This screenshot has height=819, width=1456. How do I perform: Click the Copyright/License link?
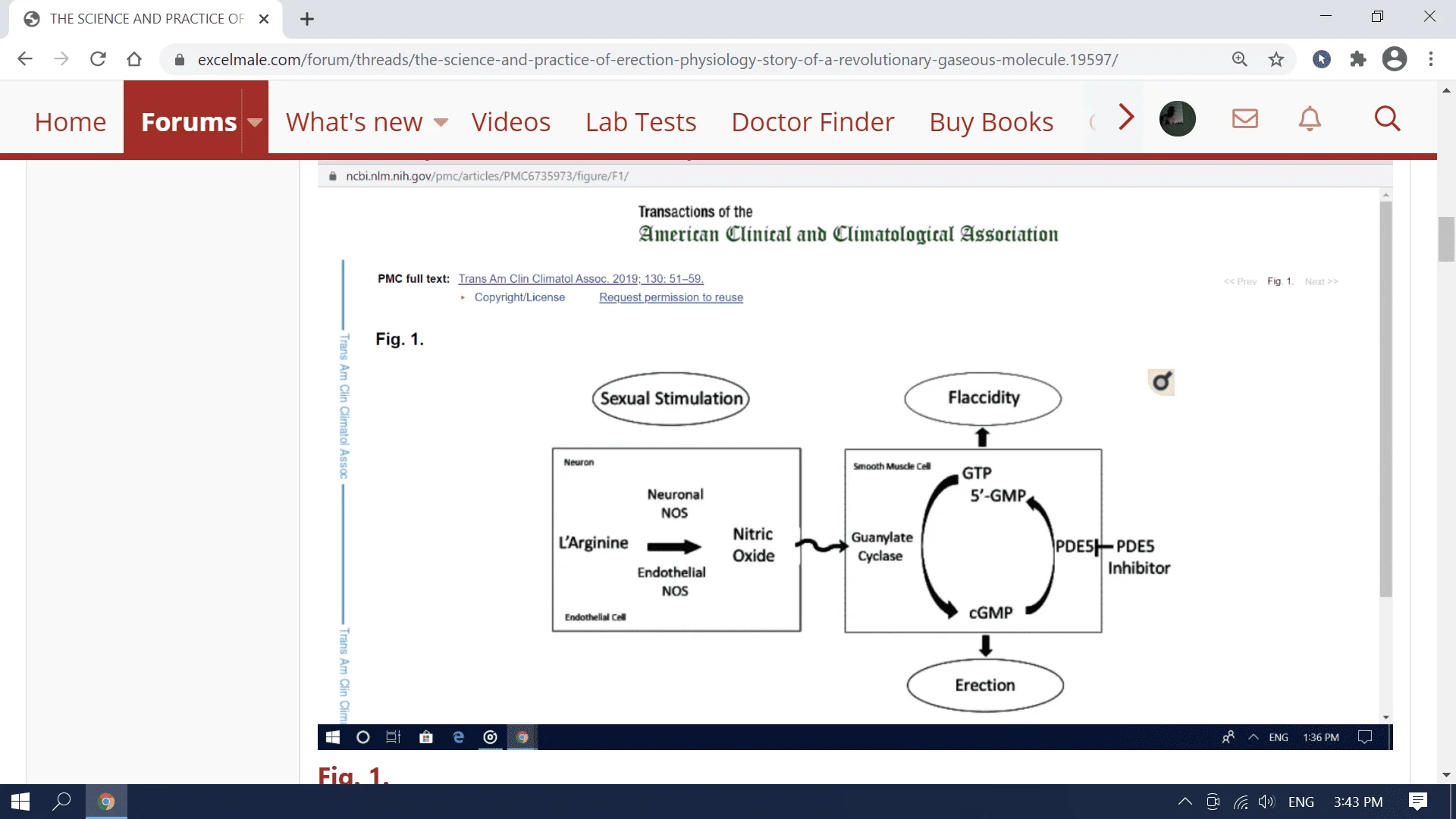[x=519, y=296]
